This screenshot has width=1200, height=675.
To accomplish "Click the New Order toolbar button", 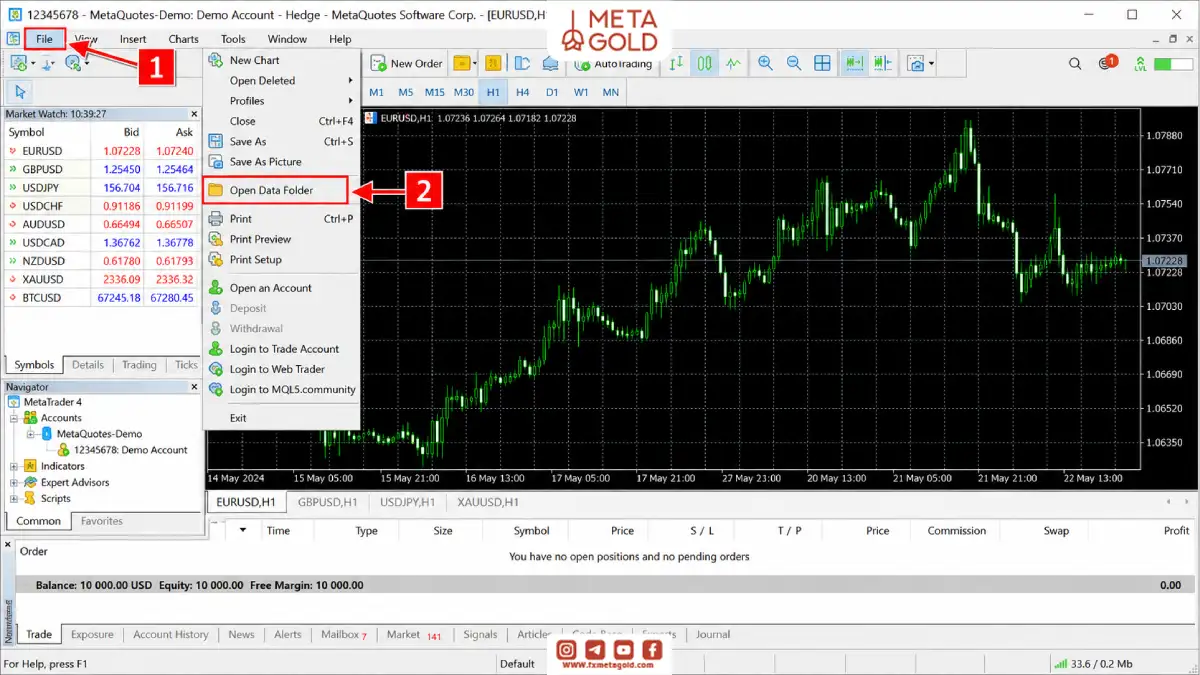I will pos(407,63).
